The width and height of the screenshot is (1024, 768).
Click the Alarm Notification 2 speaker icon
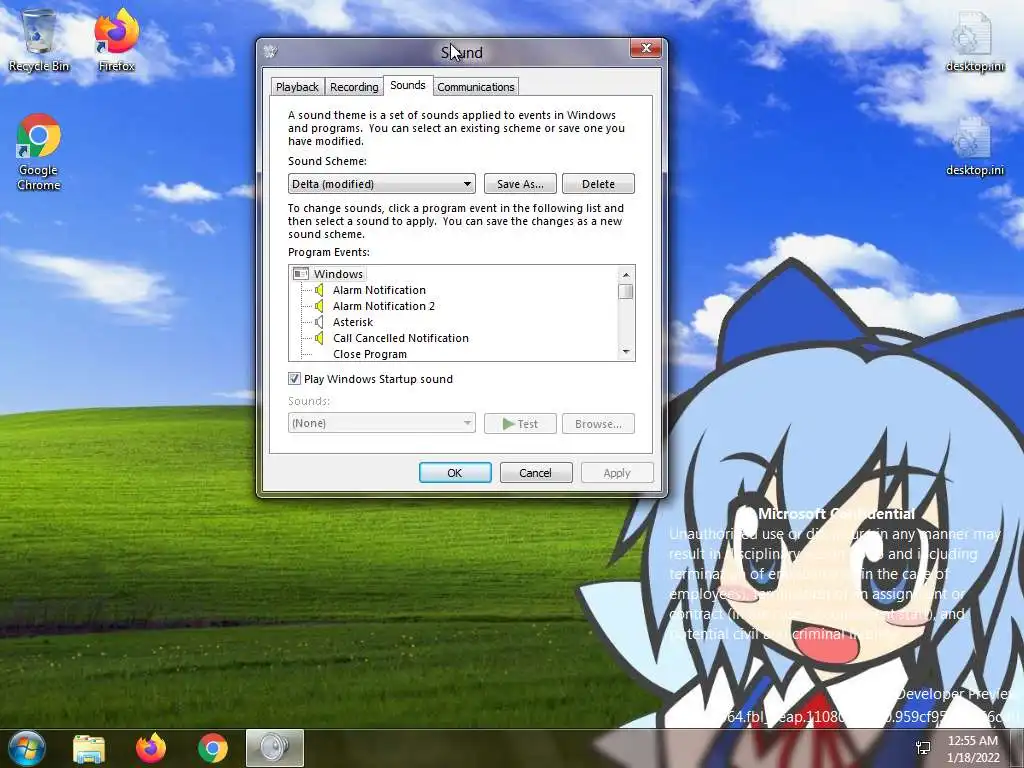coord(319,306)
